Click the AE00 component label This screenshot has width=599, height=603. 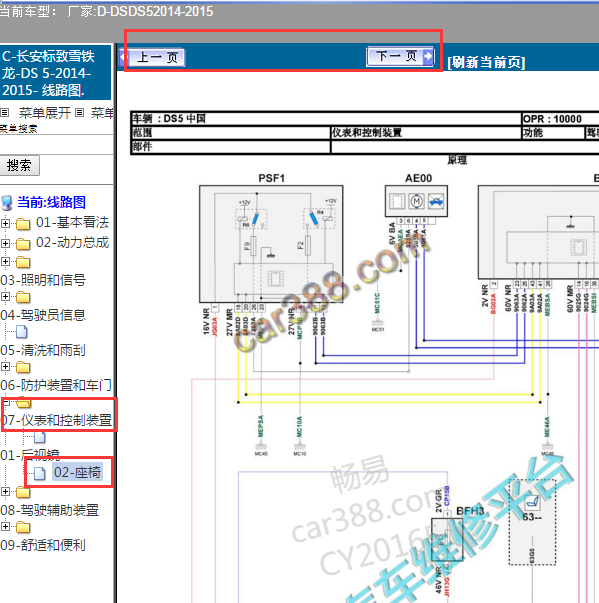418,178
